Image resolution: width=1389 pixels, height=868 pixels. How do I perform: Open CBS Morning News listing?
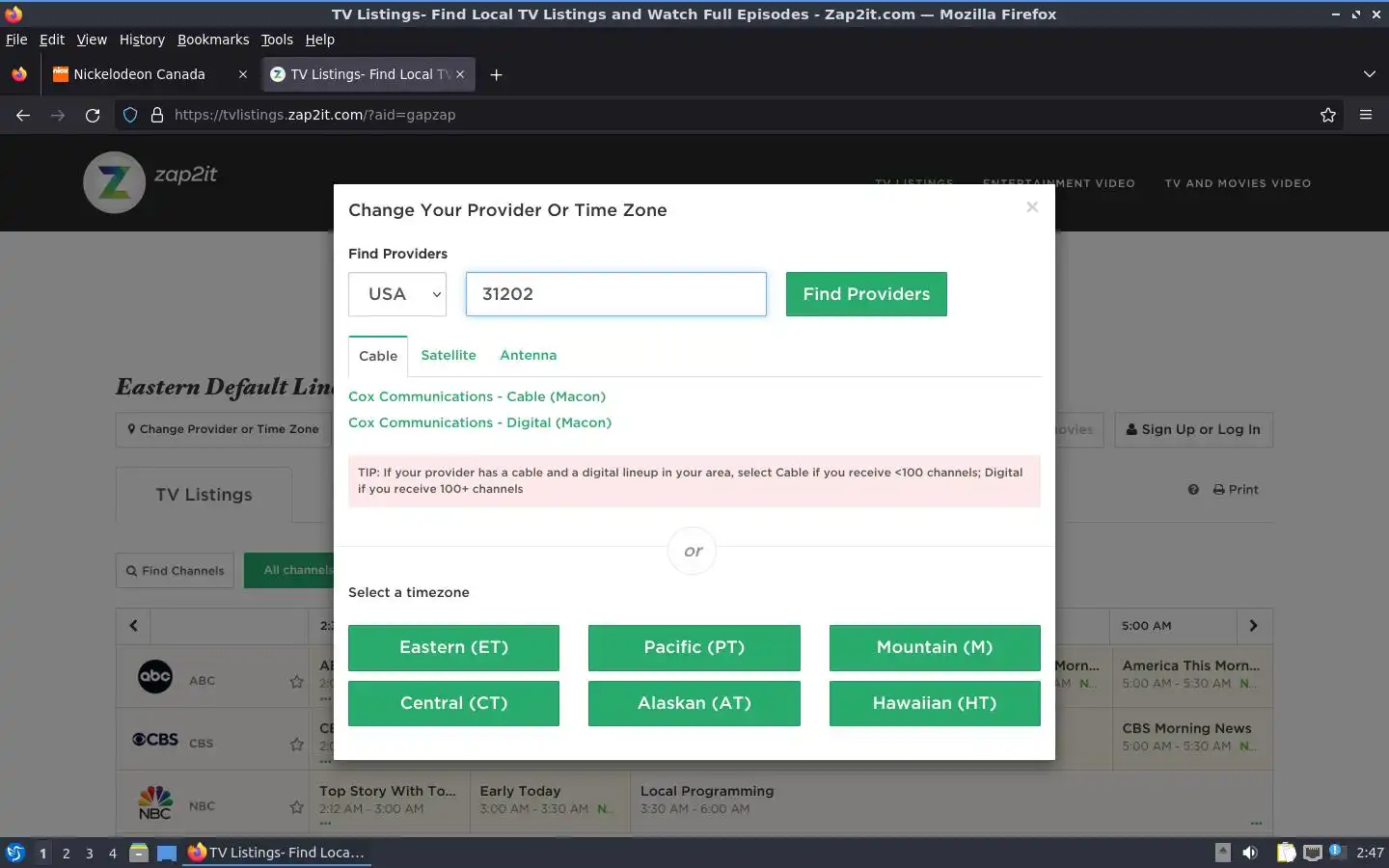pyautogui.click(x=1190, y=738)
